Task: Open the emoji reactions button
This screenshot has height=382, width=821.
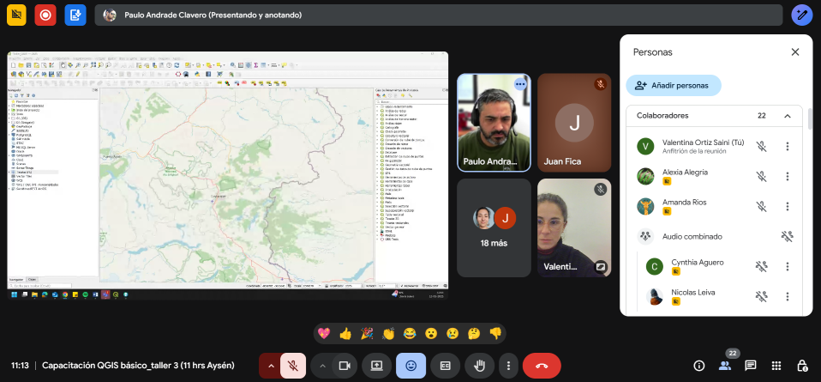Action: (411, 366)
